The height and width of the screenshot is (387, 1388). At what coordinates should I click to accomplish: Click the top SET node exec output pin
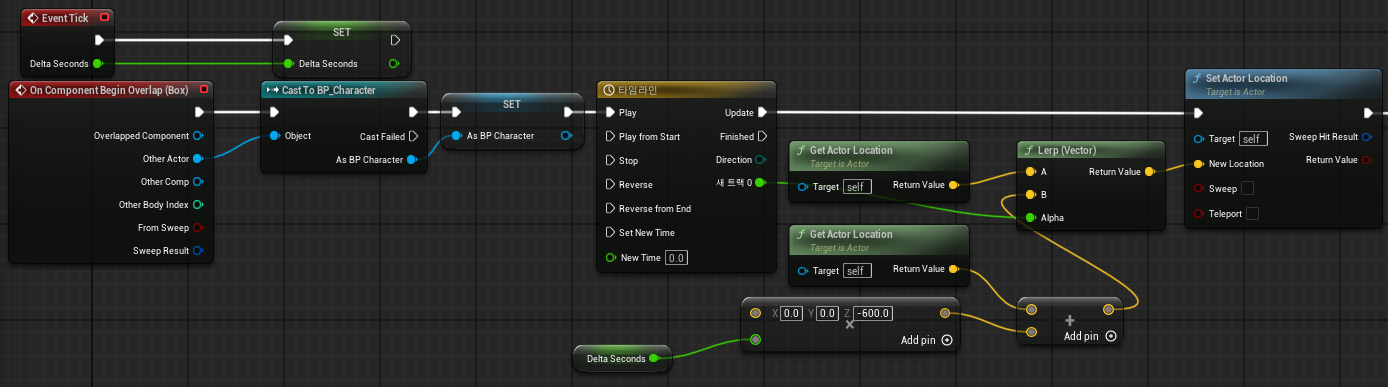coord(395,40)
